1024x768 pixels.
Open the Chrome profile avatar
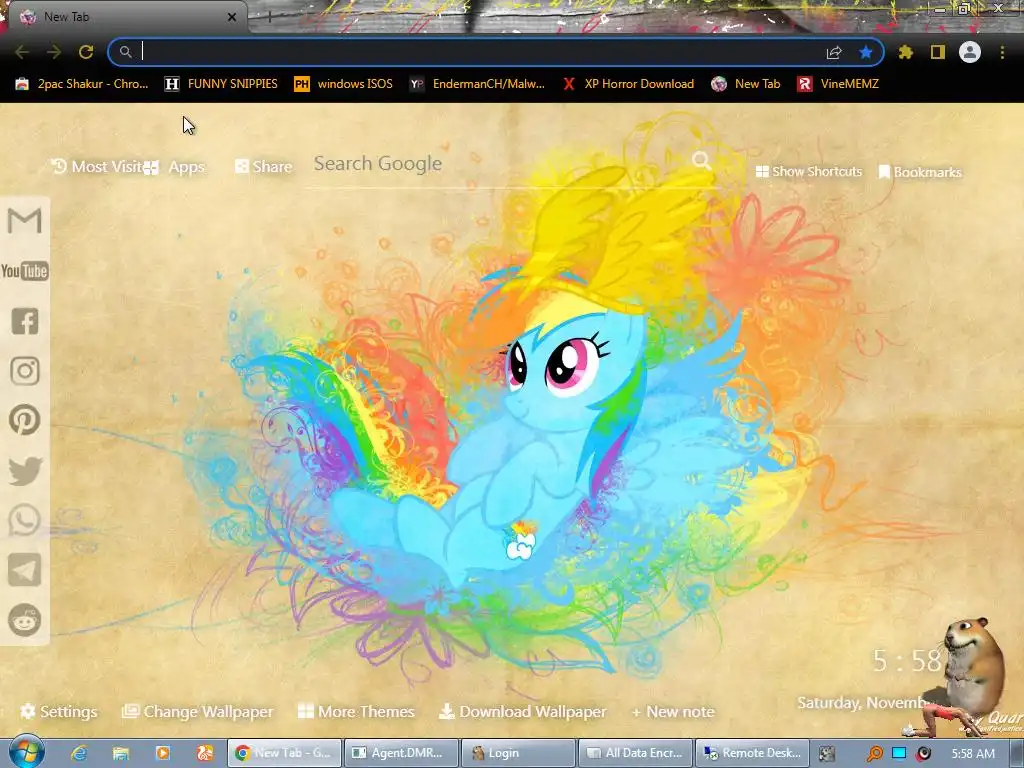970,52
